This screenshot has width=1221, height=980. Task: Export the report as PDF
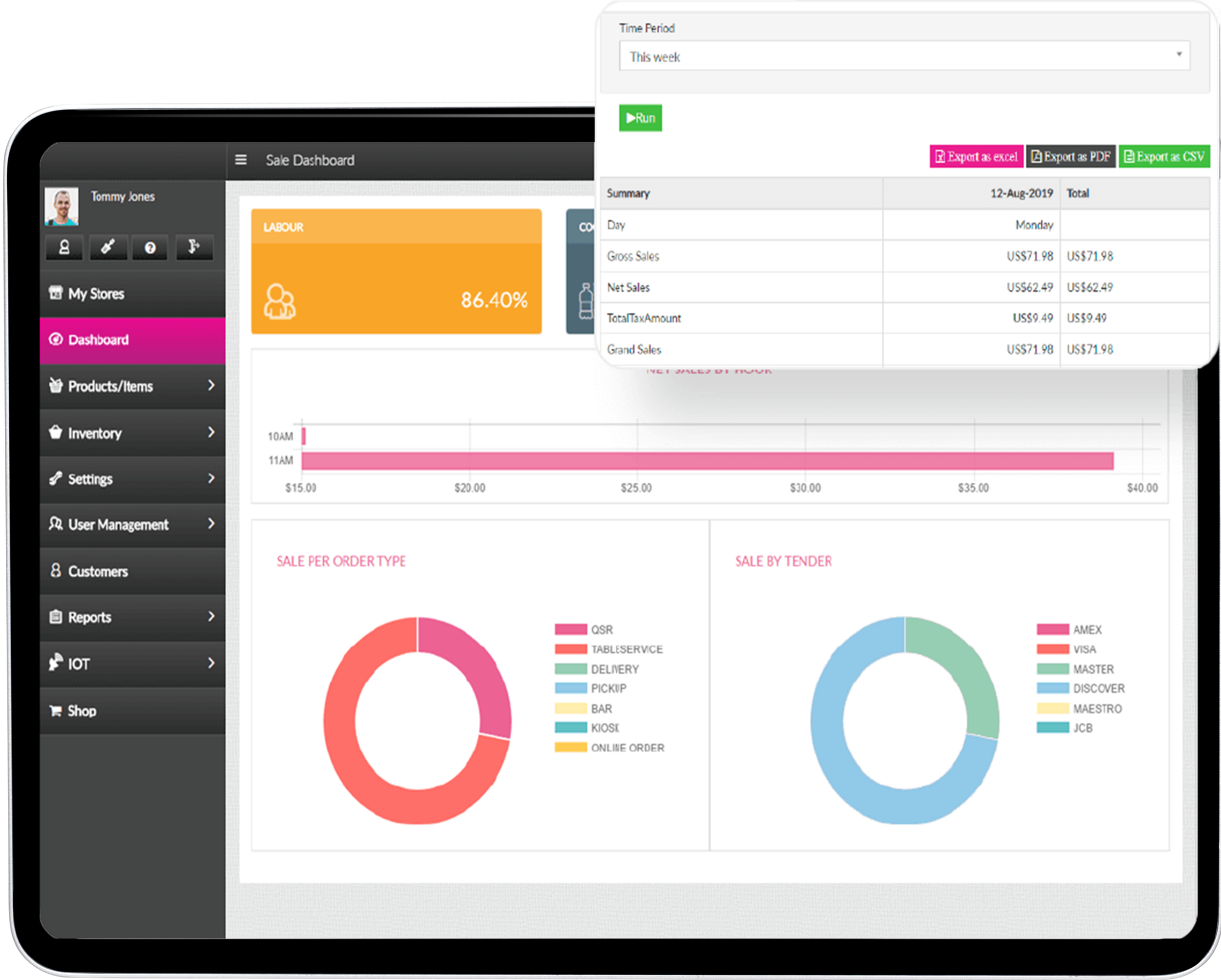point(1071,157)
